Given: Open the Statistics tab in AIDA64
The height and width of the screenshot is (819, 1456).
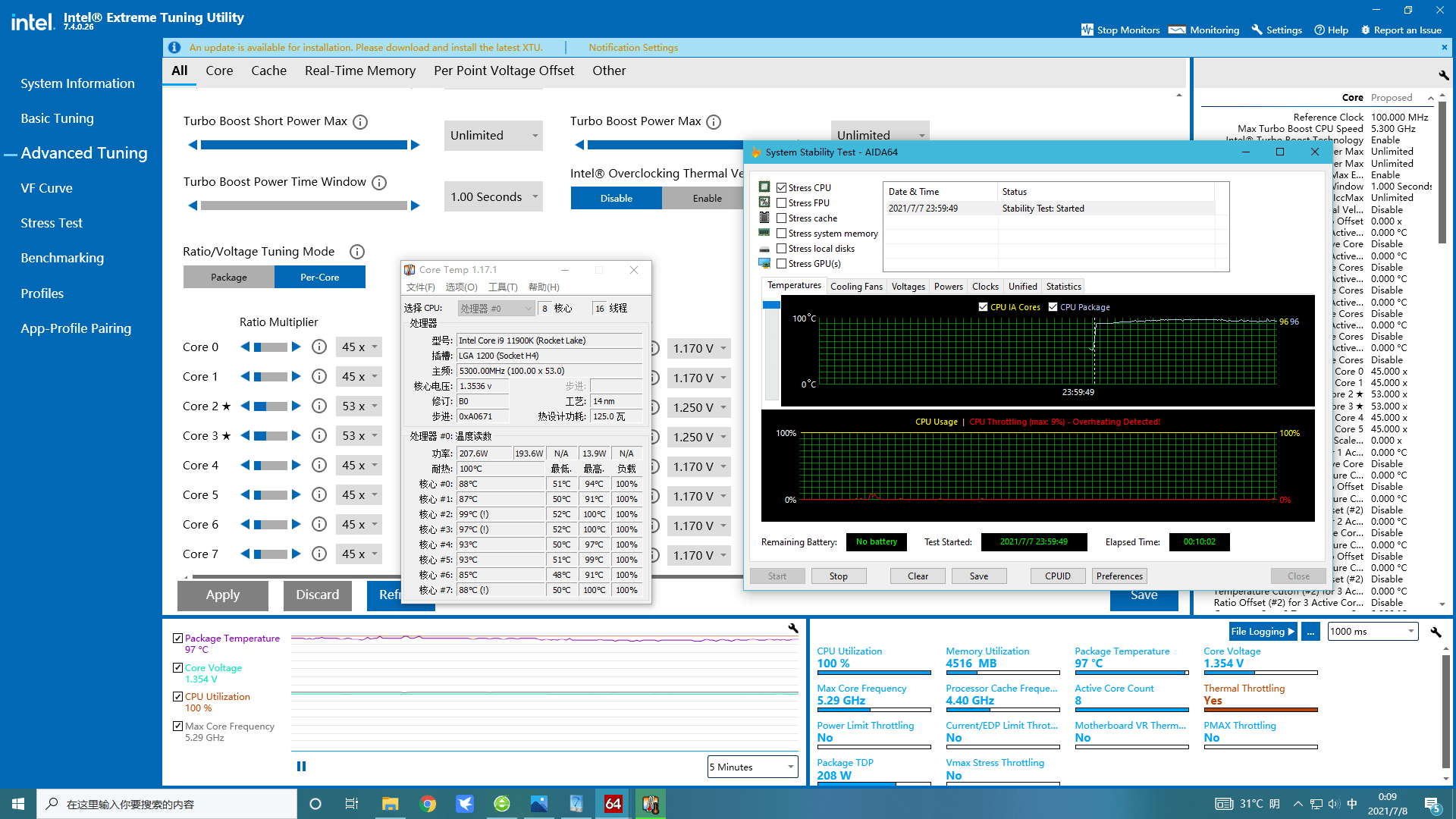Looking at the screenshot, I should point(1063,287).
